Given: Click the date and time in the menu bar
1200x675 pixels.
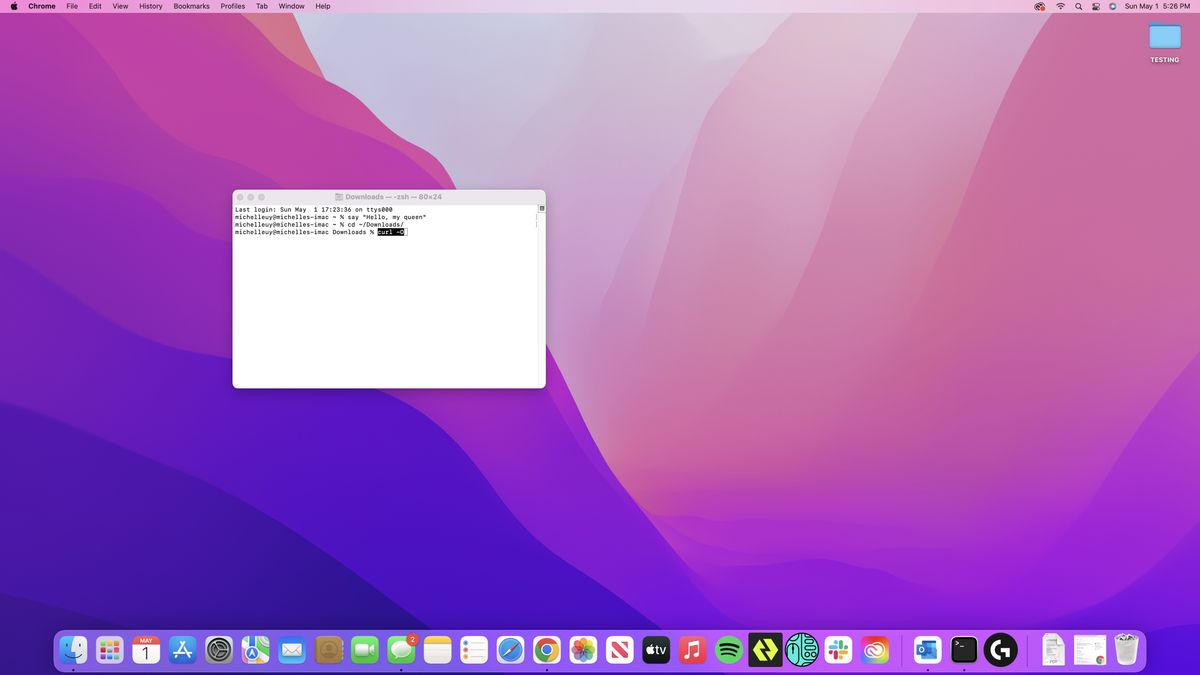Looking at the screenshot, I should coord(1157,6).
